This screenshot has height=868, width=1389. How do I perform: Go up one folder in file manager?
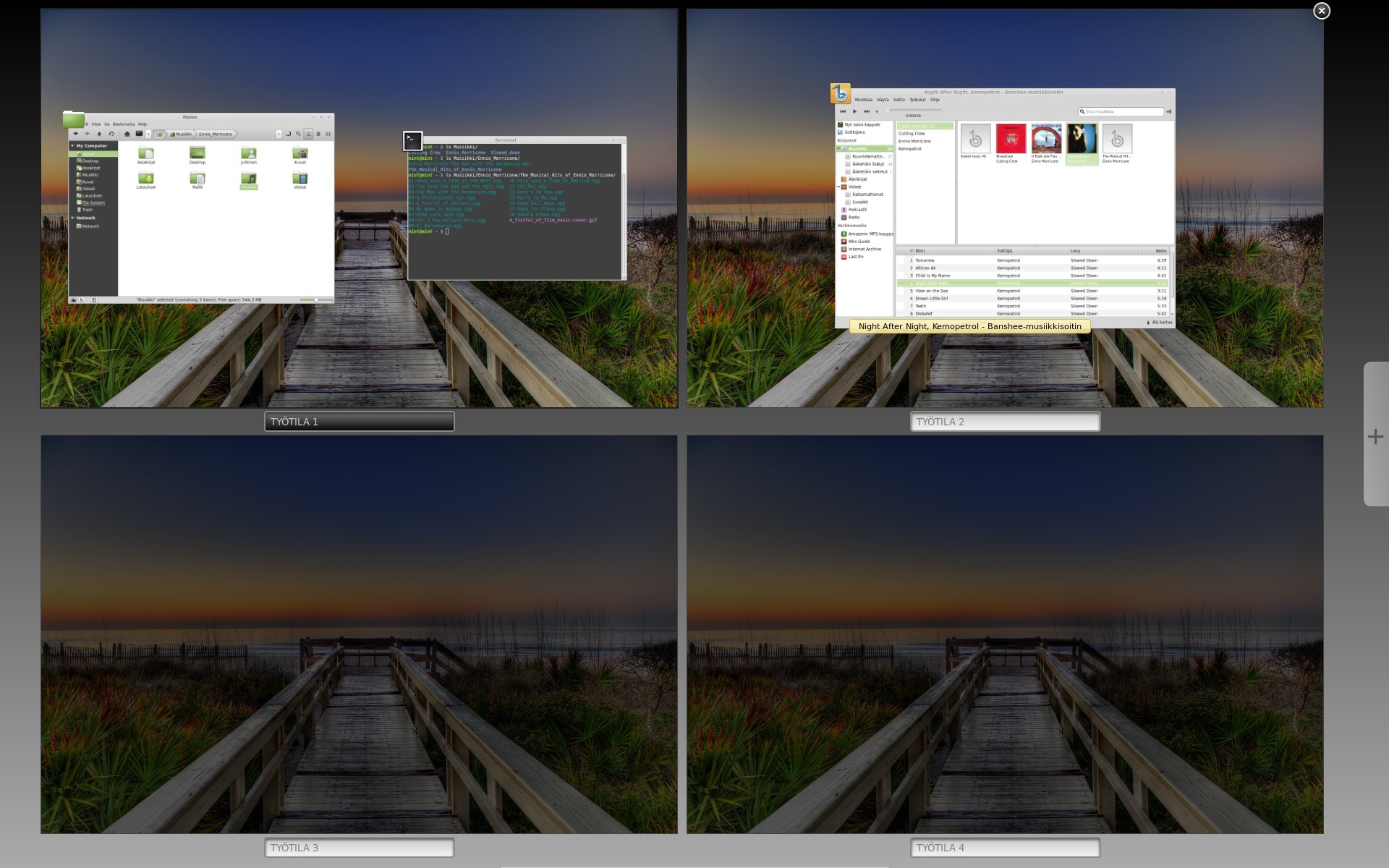click(x=99, y=134)
